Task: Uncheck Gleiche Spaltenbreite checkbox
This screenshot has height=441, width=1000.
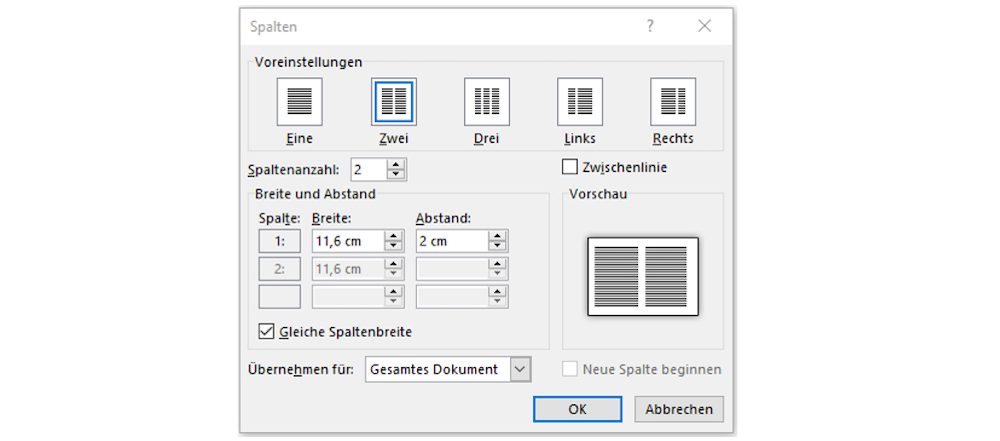Action: (x=266, y=331)
